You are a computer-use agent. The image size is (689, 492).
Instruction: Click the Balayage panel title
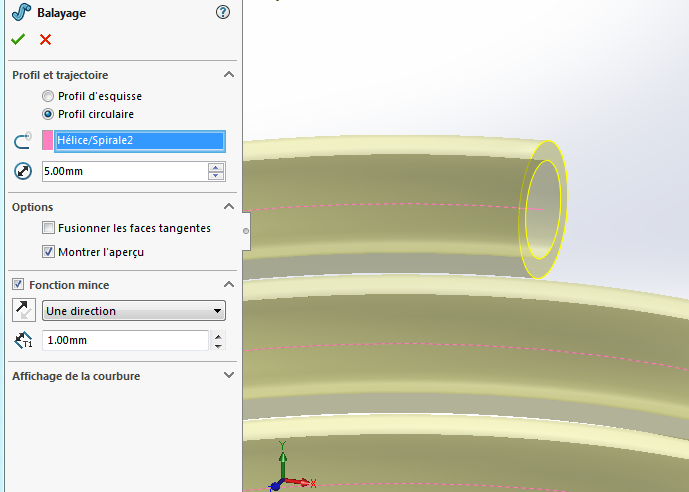tap(62, 13)
